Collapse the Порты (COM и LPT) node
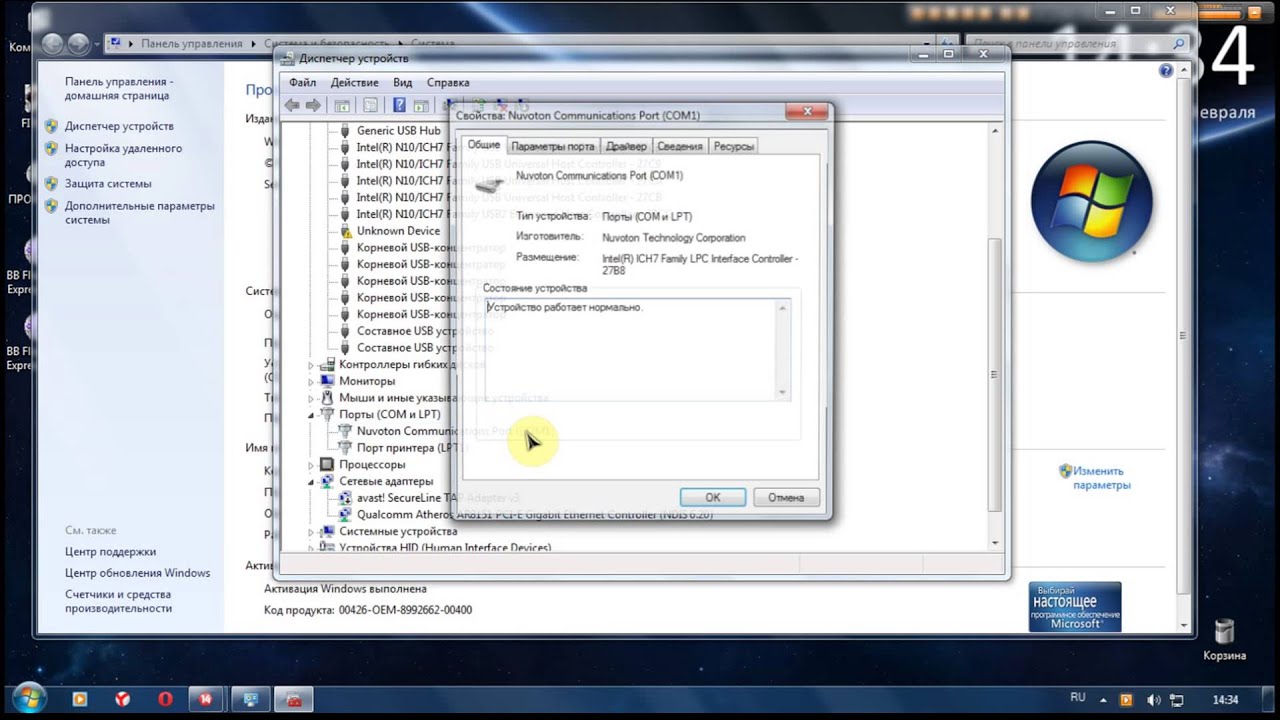Screen dimensions: 1280x720 tap(311, 415)
